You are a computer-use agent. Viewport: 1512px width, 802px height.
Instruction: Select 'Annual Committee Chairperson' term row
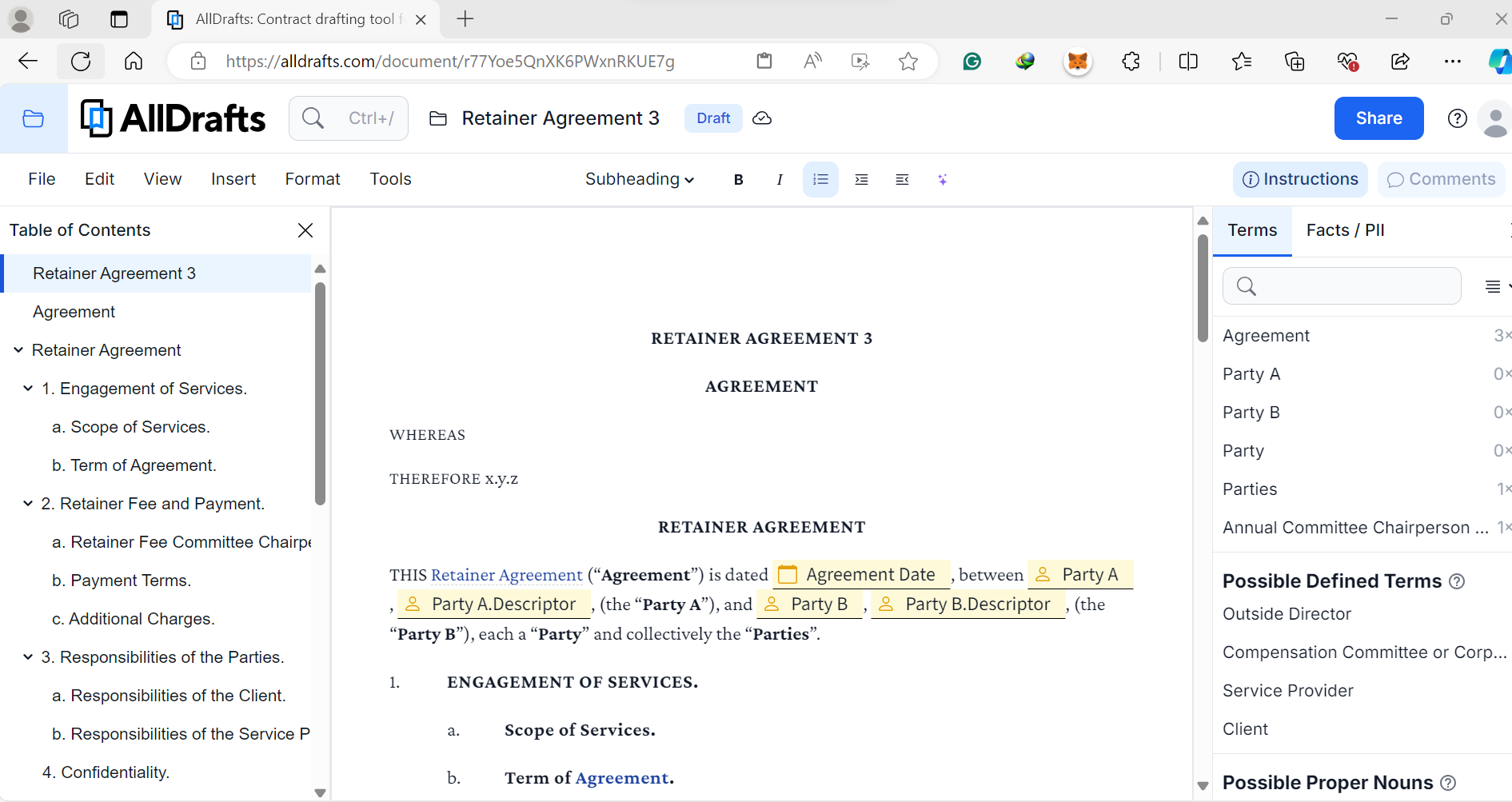coord(1363,528)
